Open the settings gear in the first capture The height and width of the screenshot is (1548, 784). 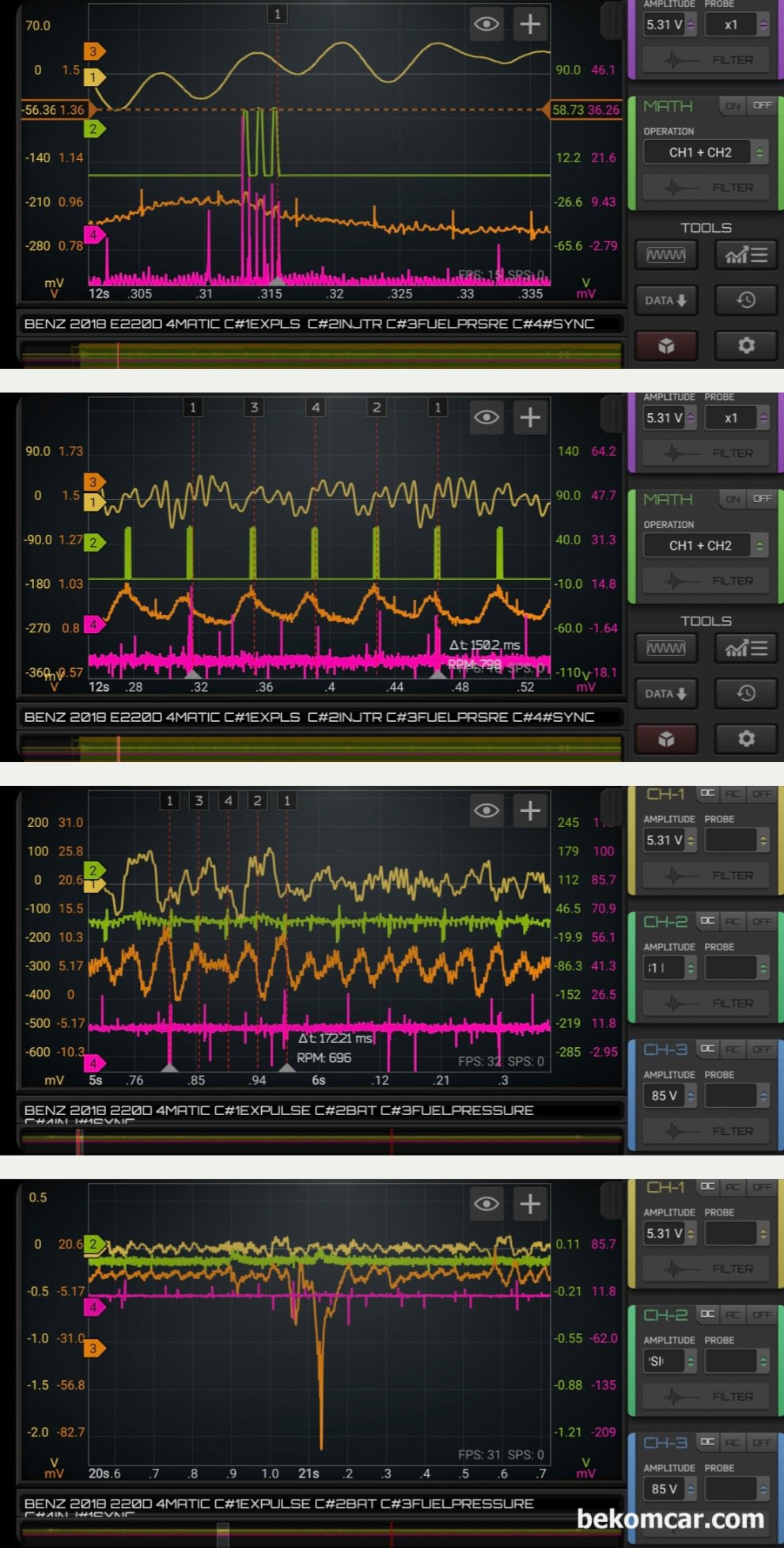pyautogui.click(x=746, y=345)
